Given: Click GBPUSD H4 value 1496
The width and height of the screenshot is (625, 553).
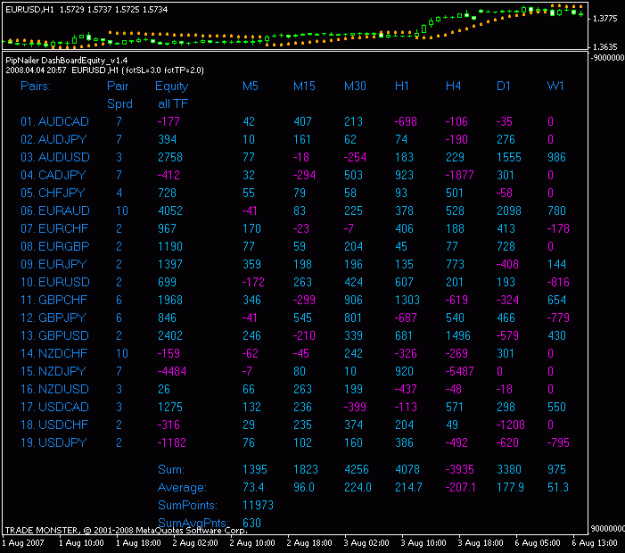Looking at the screenshot, I should (458, 336).
